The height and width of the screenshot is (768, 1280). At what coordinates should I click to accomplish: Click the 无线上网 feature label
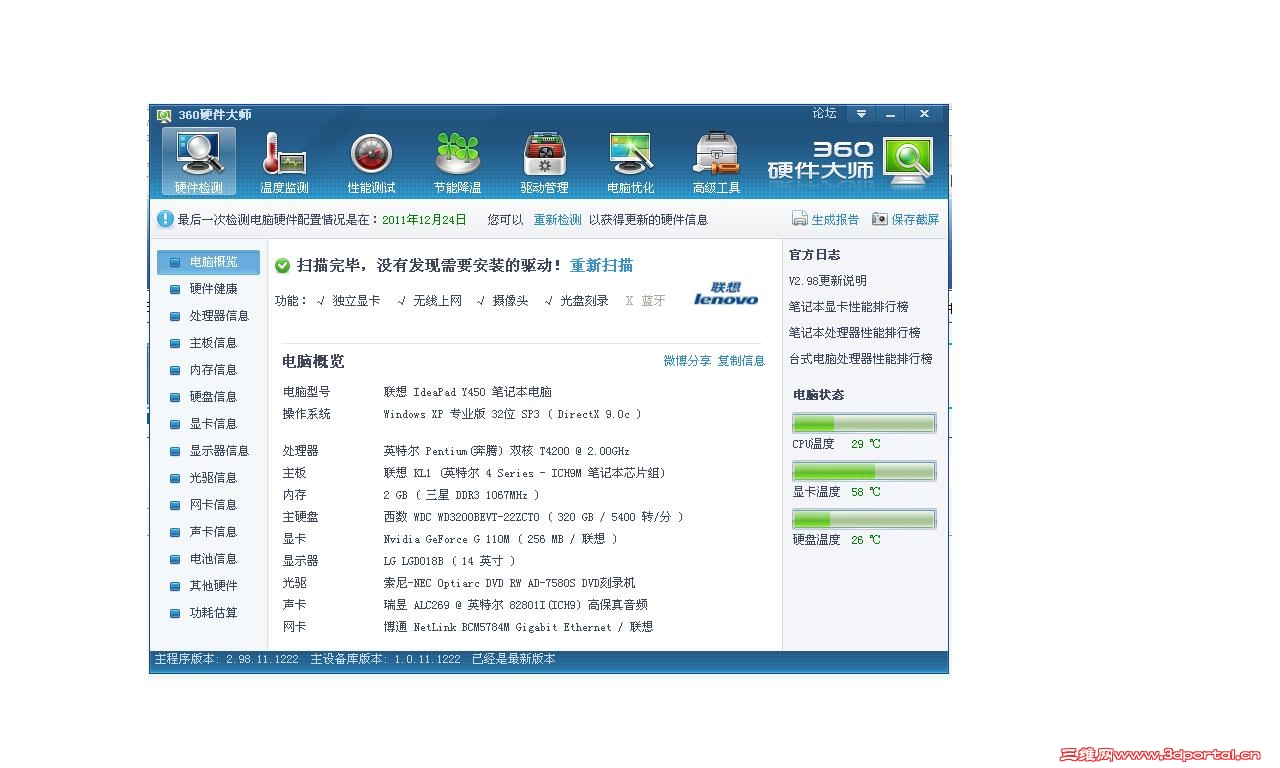437,301
